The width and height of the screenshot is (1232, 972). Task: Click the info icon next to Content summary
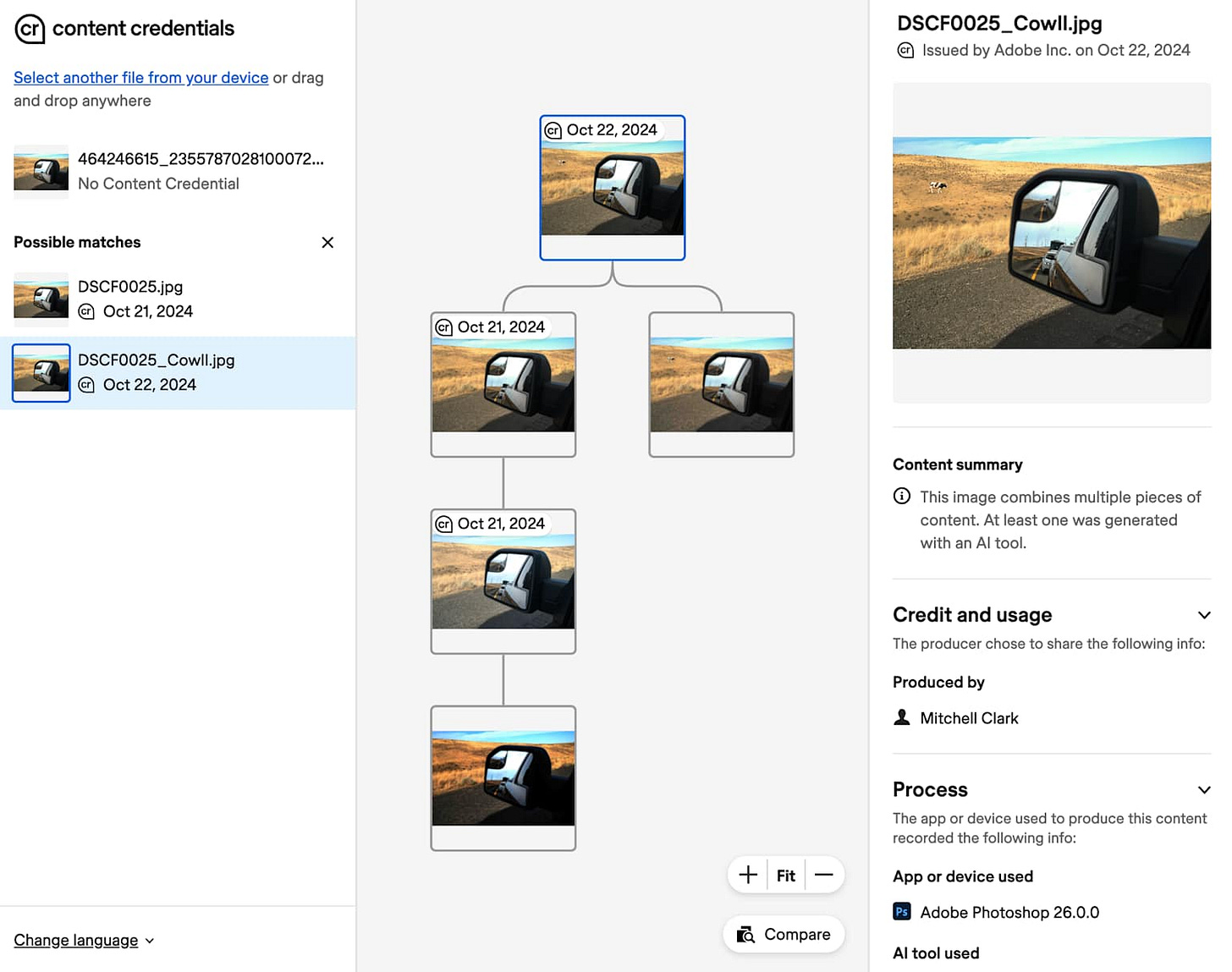click(x=902, y=496)
